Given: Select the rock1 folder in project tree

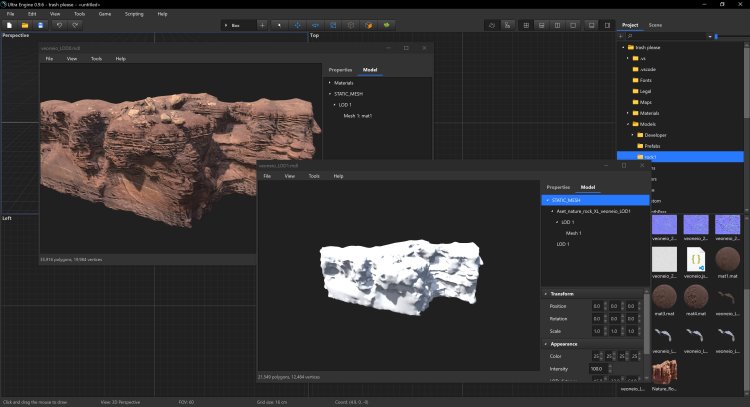Looking at the screenshot, I should point(650,157).
